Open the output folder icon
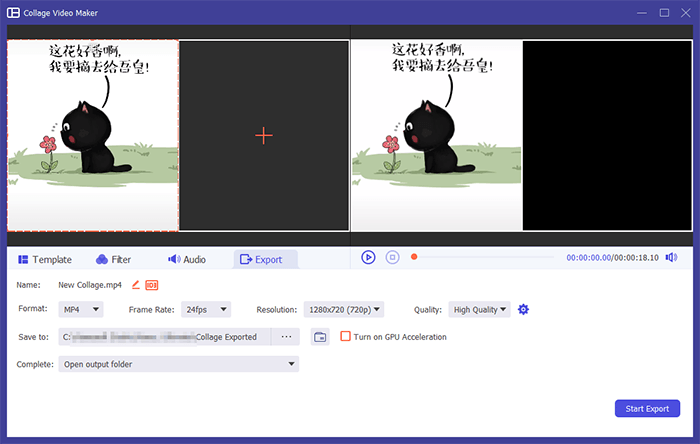 coord(320,337)
